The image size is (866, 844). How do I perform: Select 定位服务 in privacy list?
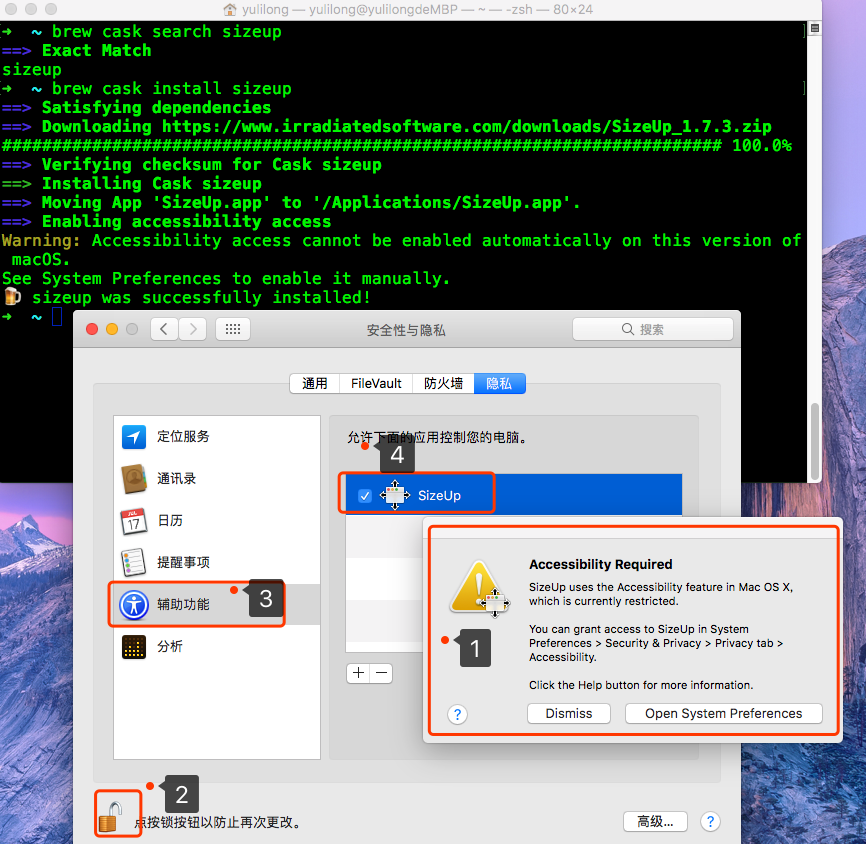216,436
